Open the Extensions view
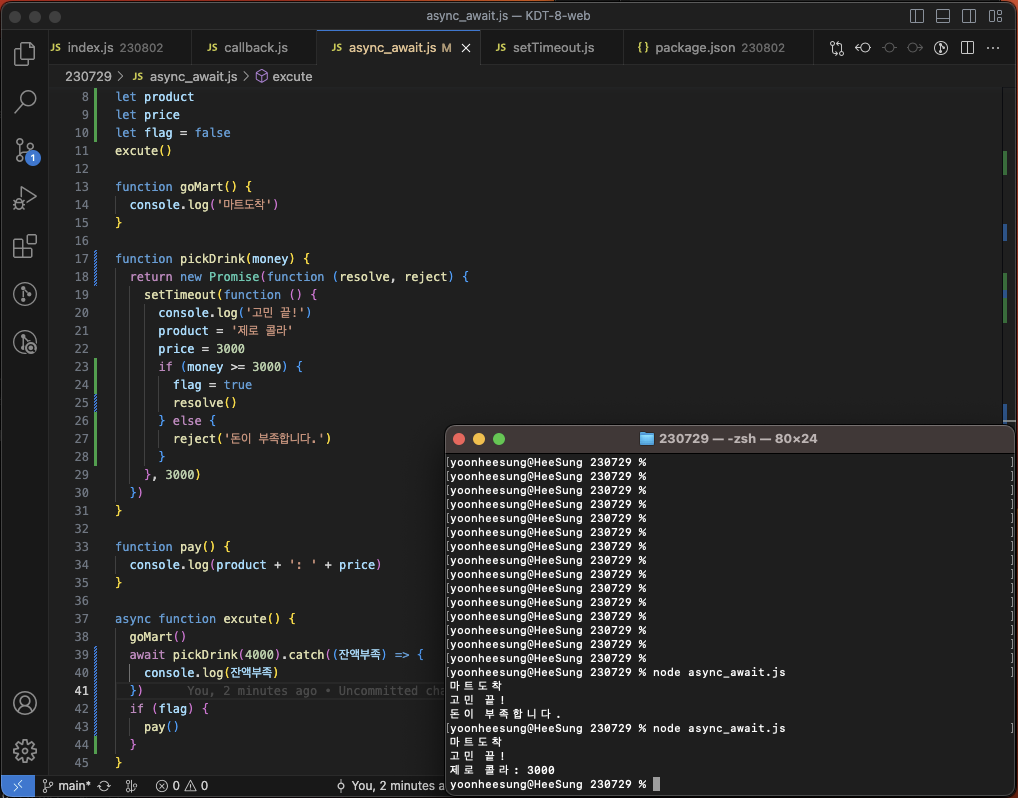 pyautogui.click(x=25, y=246)
